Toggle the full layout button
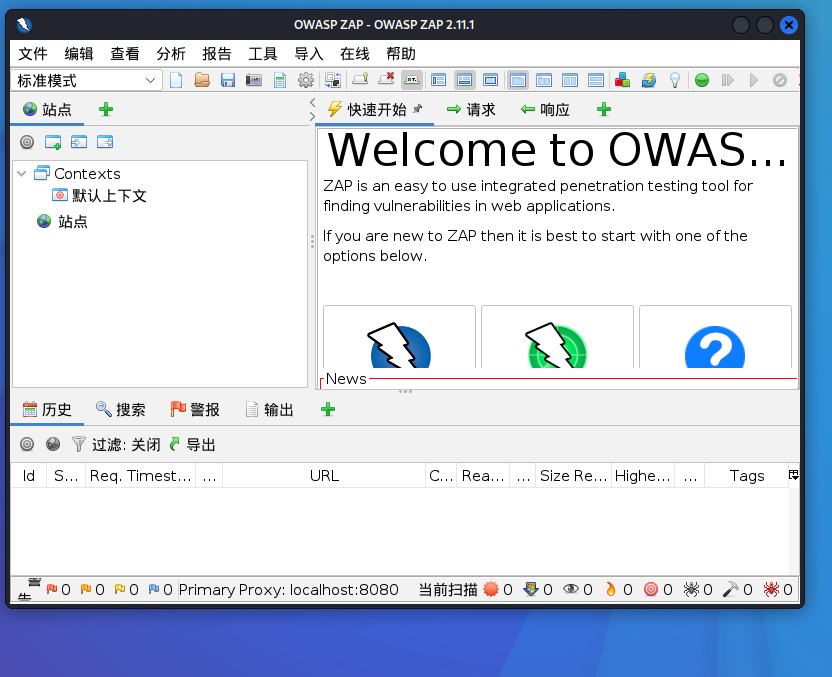This screenshot has height=677, width=832. click(490, 80)
